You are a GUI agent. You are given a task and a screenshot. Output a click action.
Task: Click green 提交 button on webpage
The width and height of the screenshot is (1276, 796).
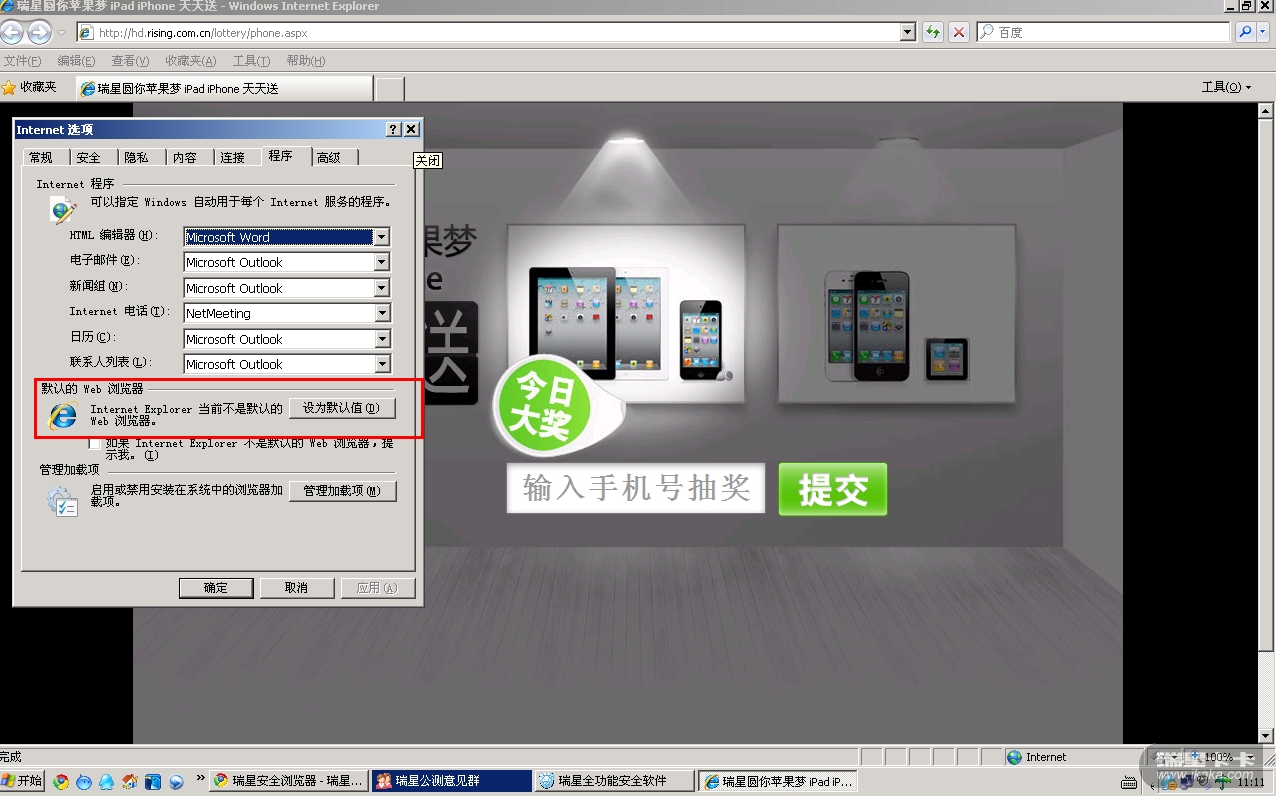click(x=833, y=489)
